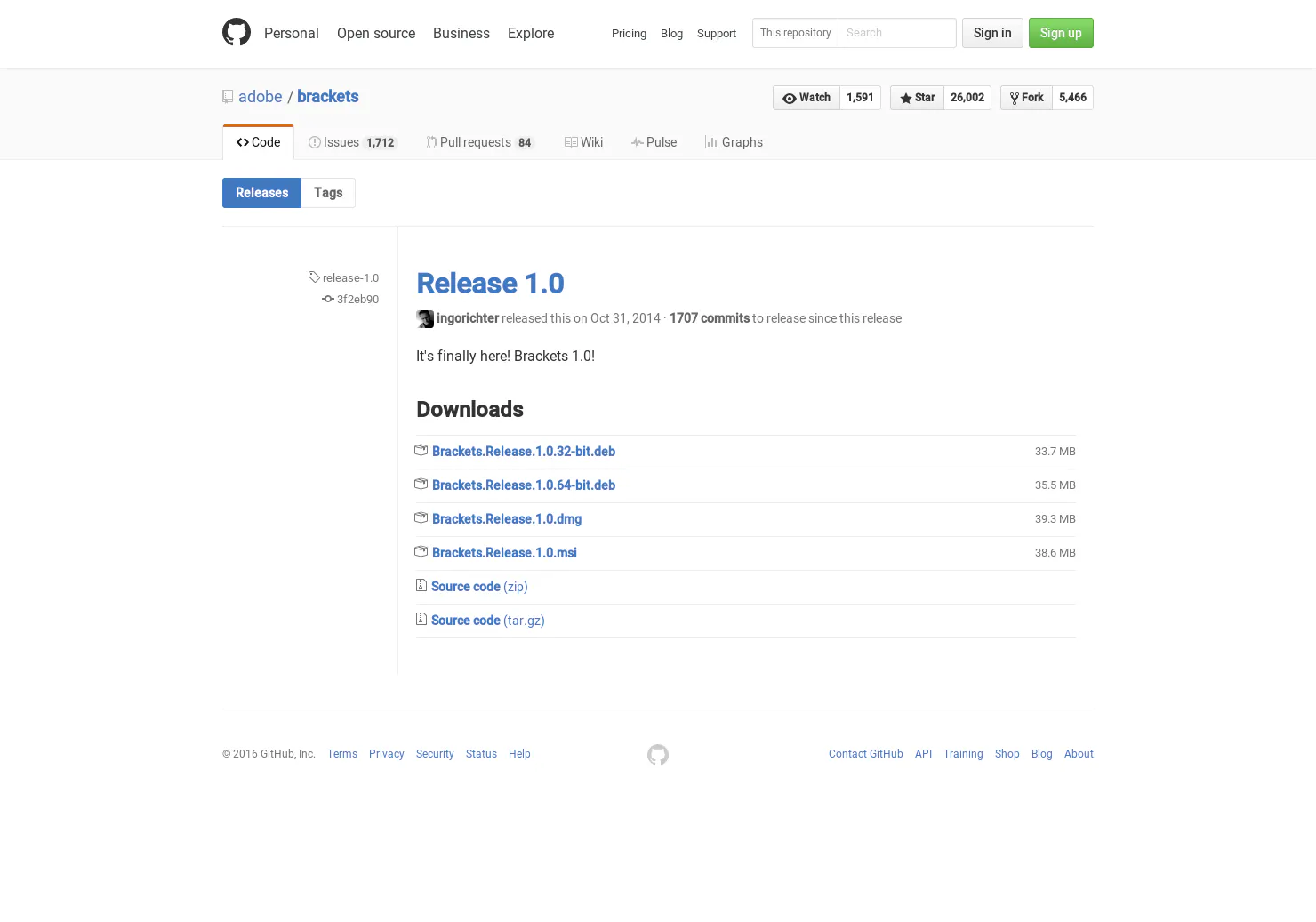This screenshot has width=1316, height=922.
Task: Click the GitHub Octocat logo in header
Action: pos(237,33)
